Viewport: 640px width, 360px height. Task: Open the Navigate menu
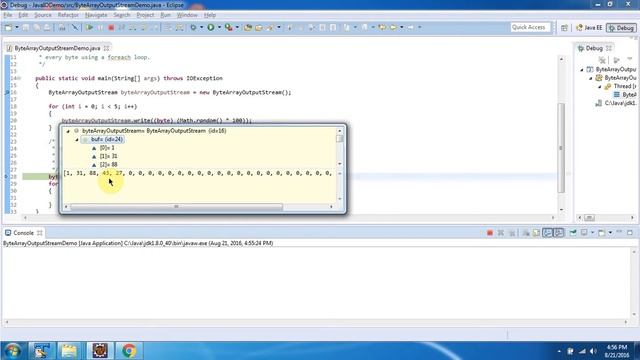tap(96, 15)
